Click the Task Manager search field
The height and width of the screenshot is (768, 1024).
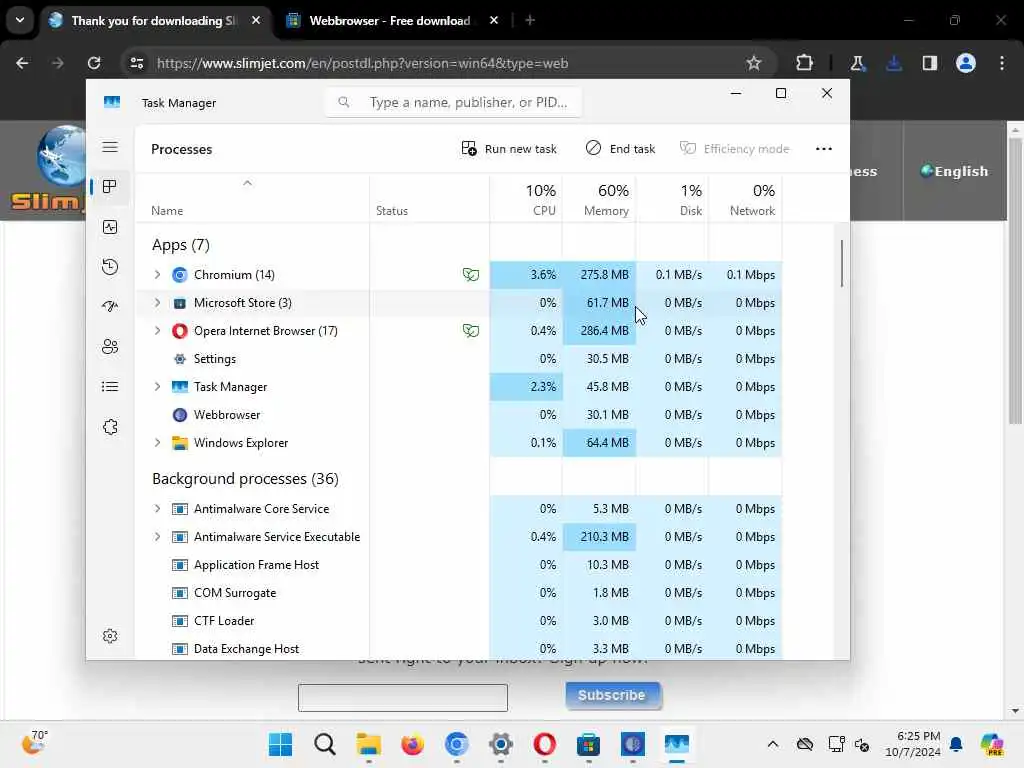coord(453,103)
